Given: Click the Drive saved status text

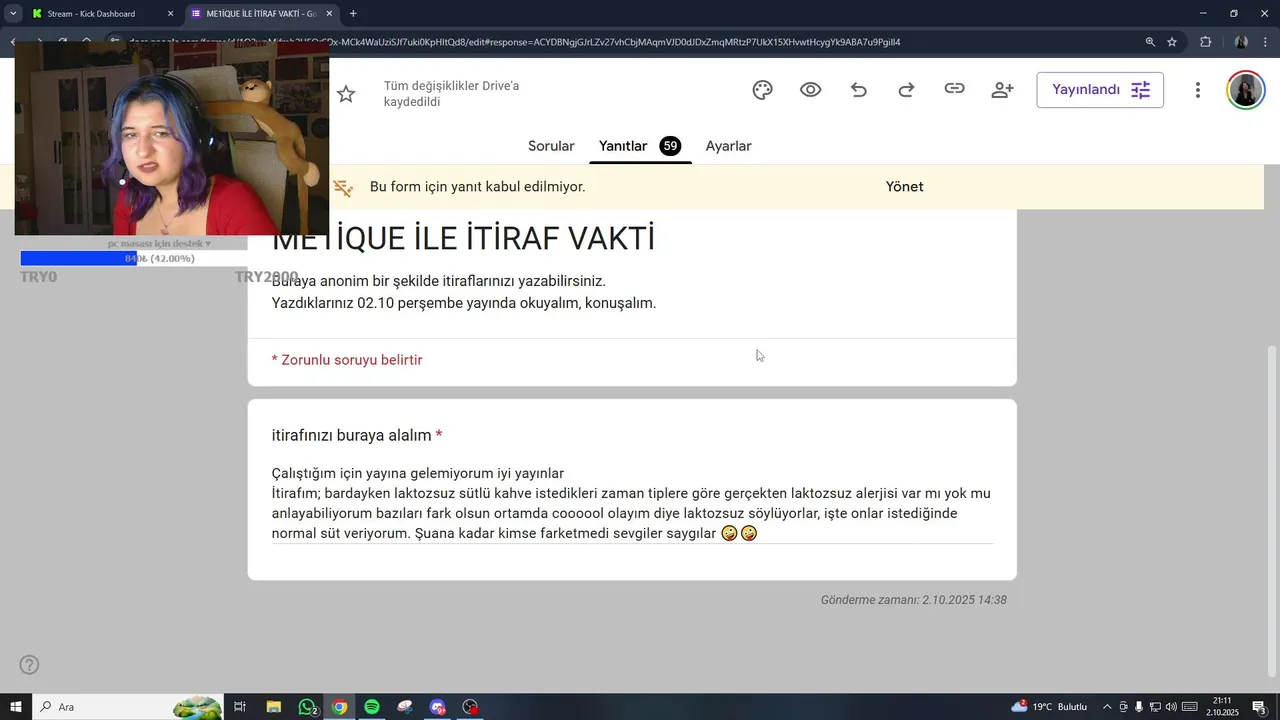Looking at the screenshot, I should (451, 94).
